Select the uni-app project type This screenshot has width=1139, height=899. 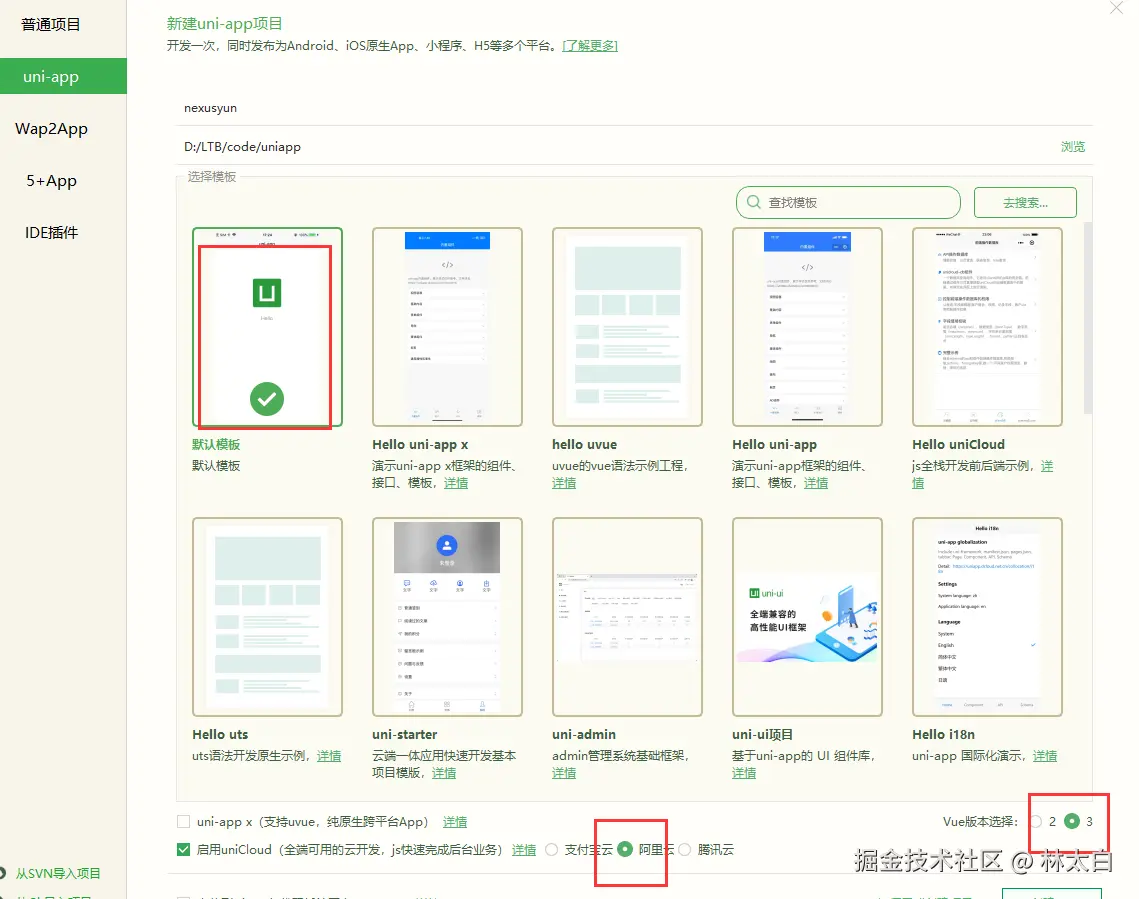coord(63,76)
